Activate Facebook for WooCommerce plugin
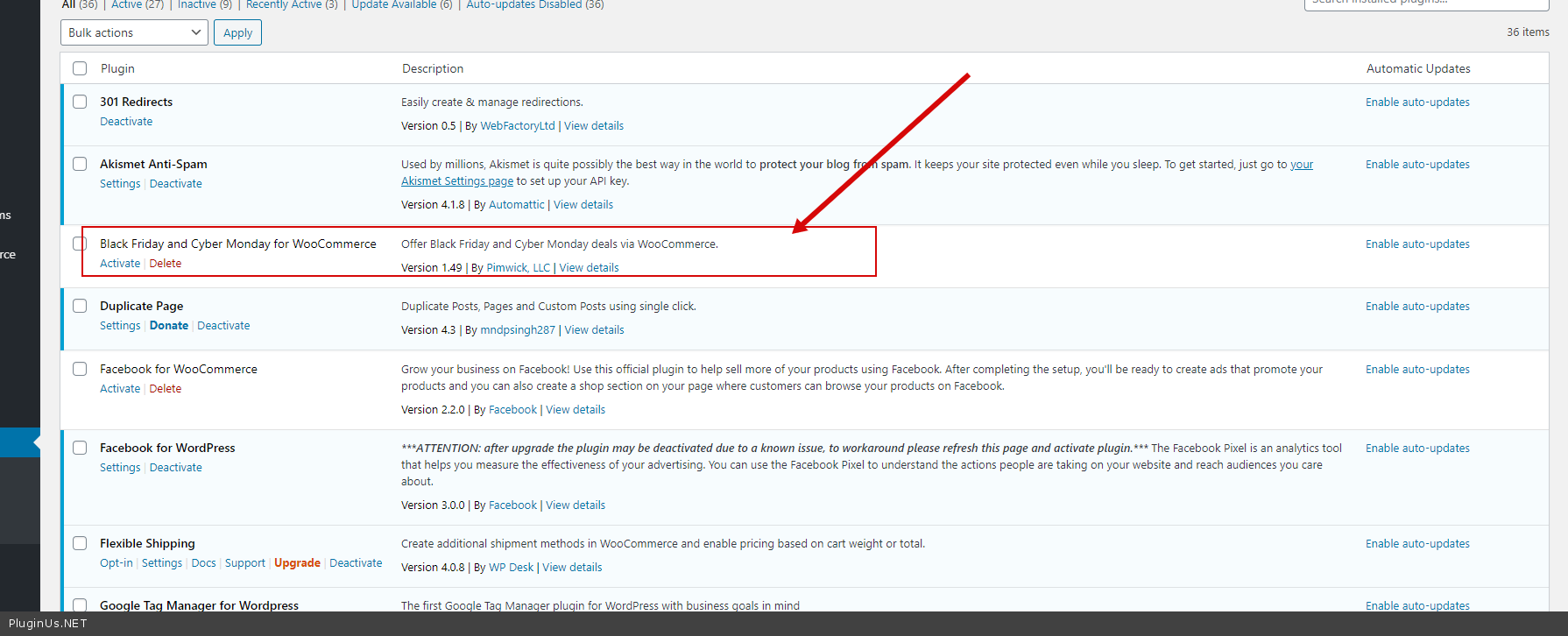Screen dimensions: 1568x636 pos(120,389)
